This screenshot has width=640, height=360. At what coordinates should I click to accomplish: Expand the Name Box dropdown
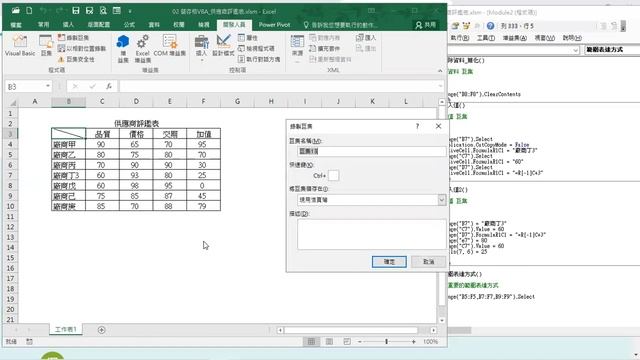coord(48,86)
